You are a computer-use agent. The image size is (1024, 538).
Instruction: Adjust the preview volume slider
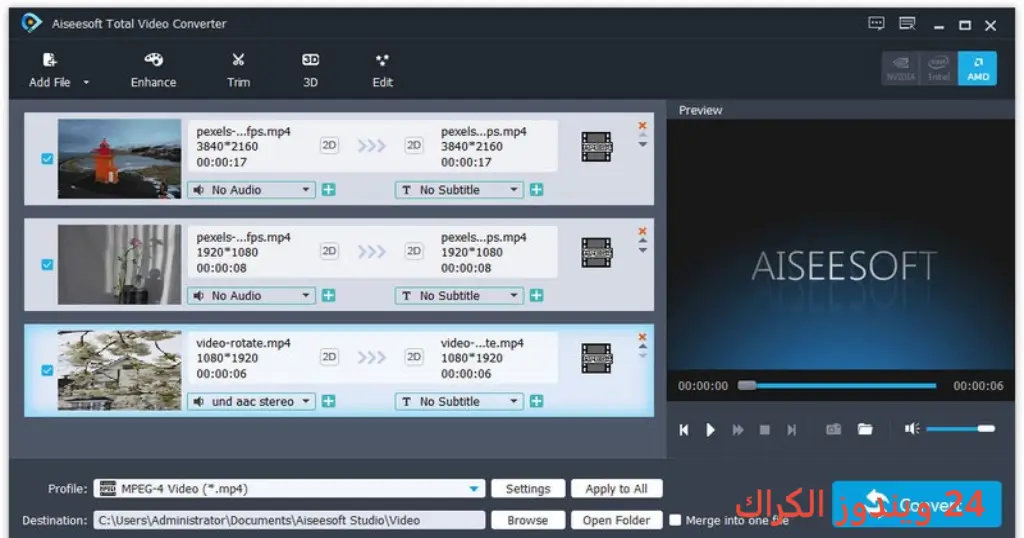coord(960,429)
